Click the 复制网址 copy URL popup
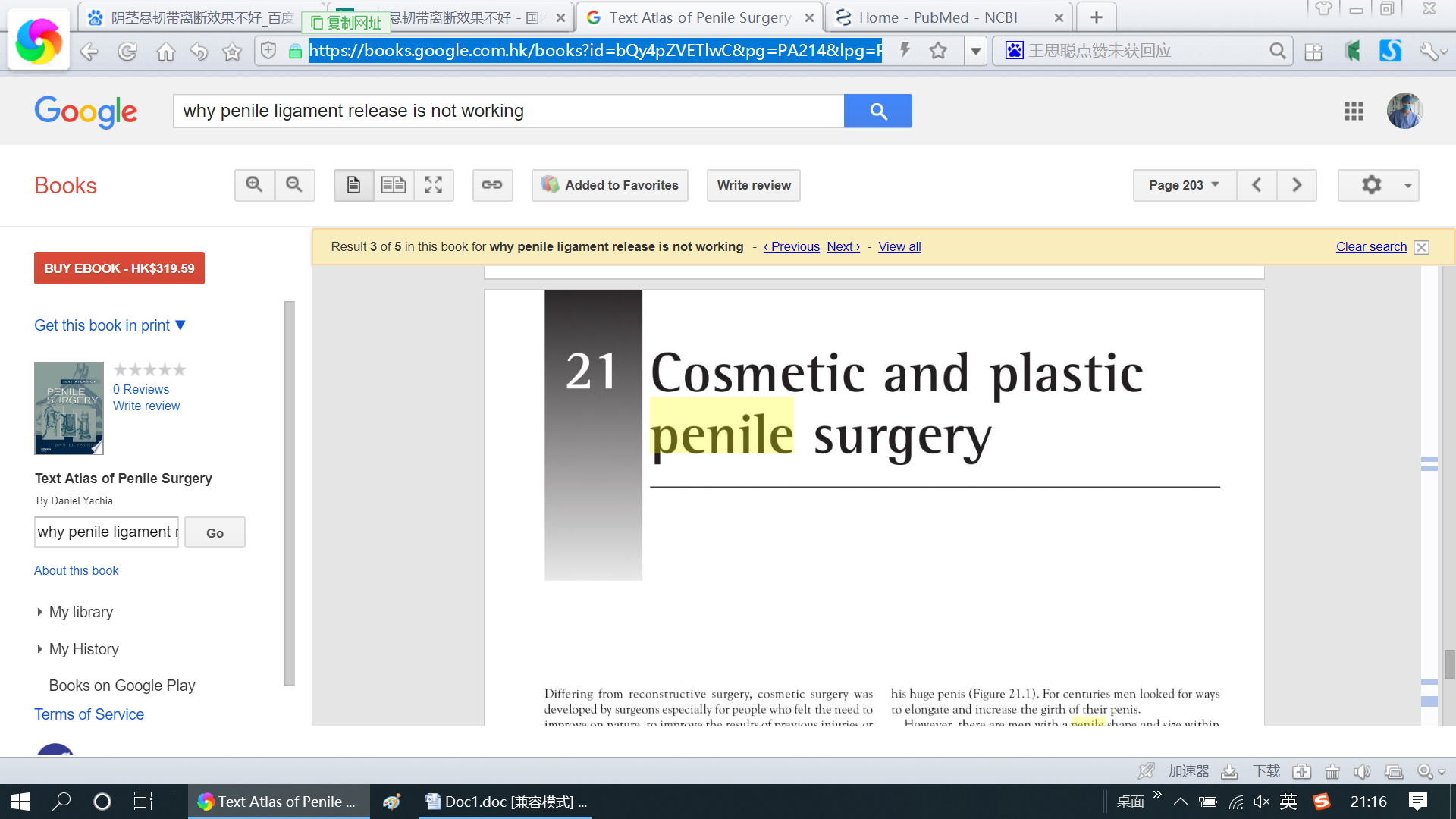Screen dimensions: 1456x819 [x=346, y=23]
